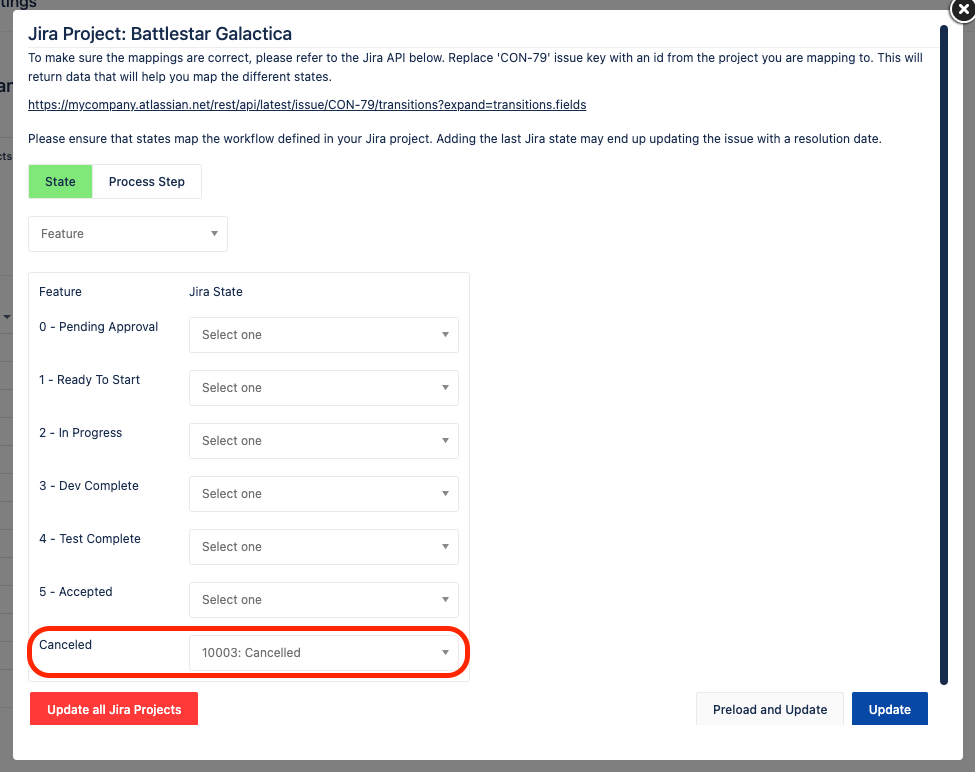Click the blue Update button
Screen dimensions: 975x772
(890, 709)
